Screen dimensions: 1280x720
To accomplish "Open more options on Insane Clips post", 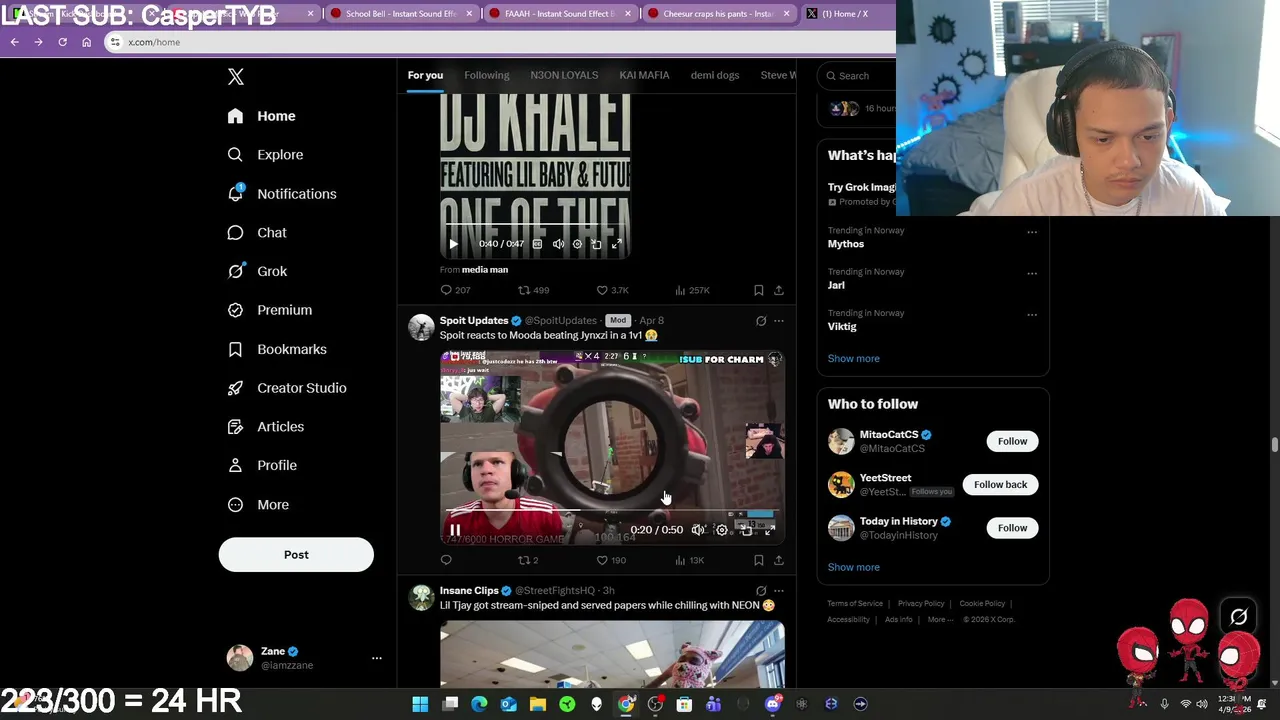I will click(779, 591).
